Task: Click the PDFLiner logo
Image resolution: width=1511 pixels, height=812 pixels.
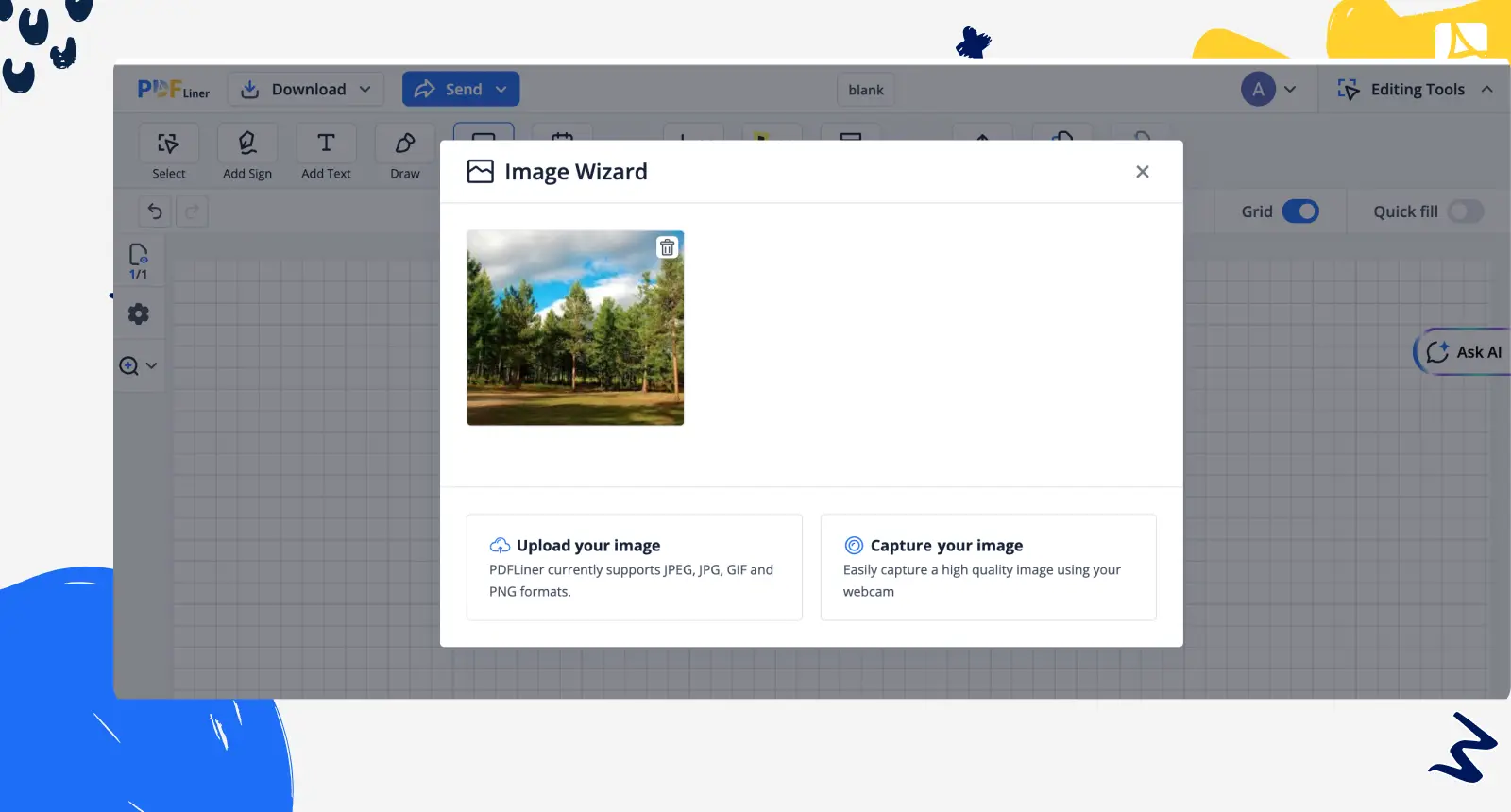Action: pyautogui.click(x=174, y=90)
